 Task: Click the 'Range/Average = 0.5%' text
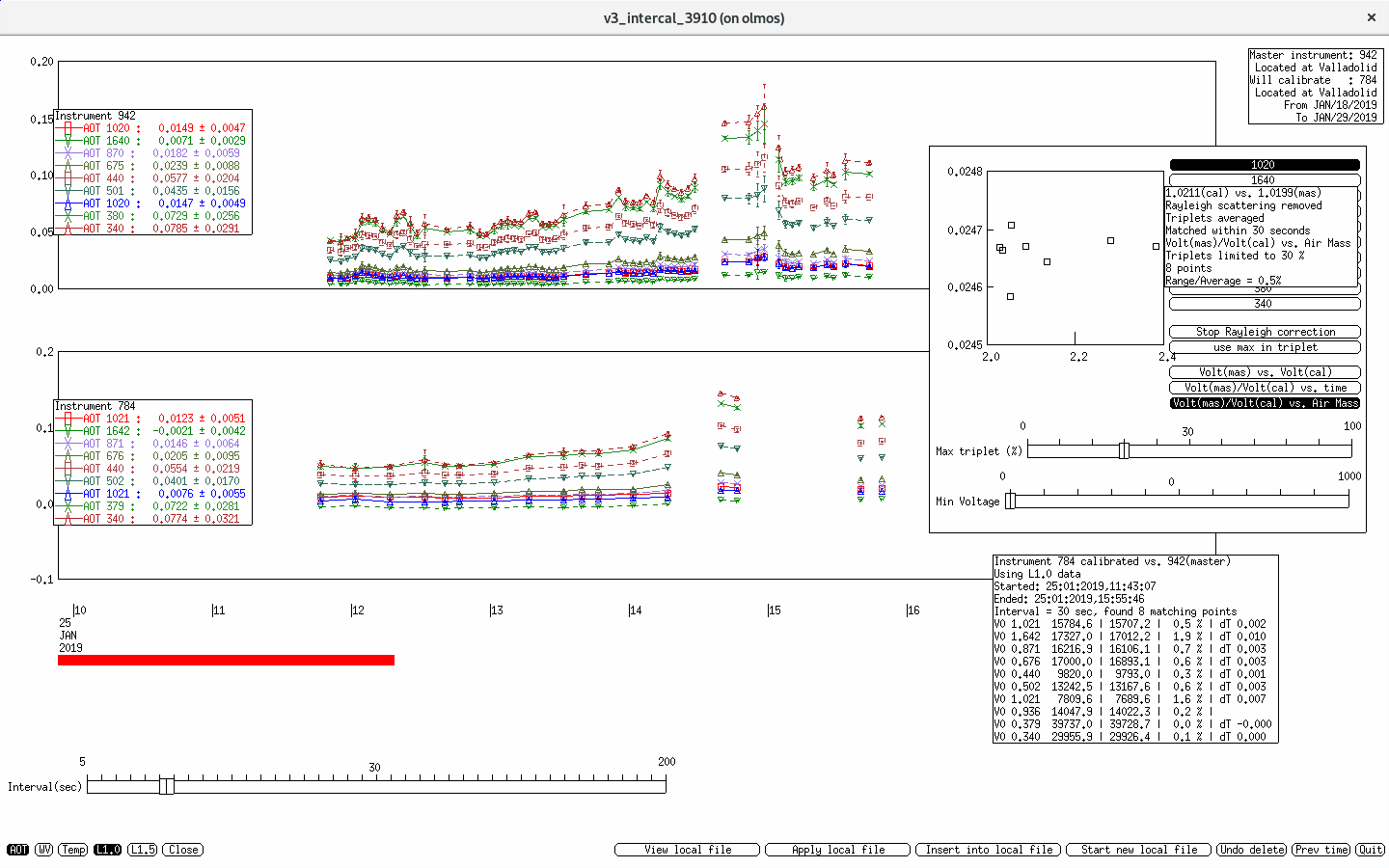1223,281
